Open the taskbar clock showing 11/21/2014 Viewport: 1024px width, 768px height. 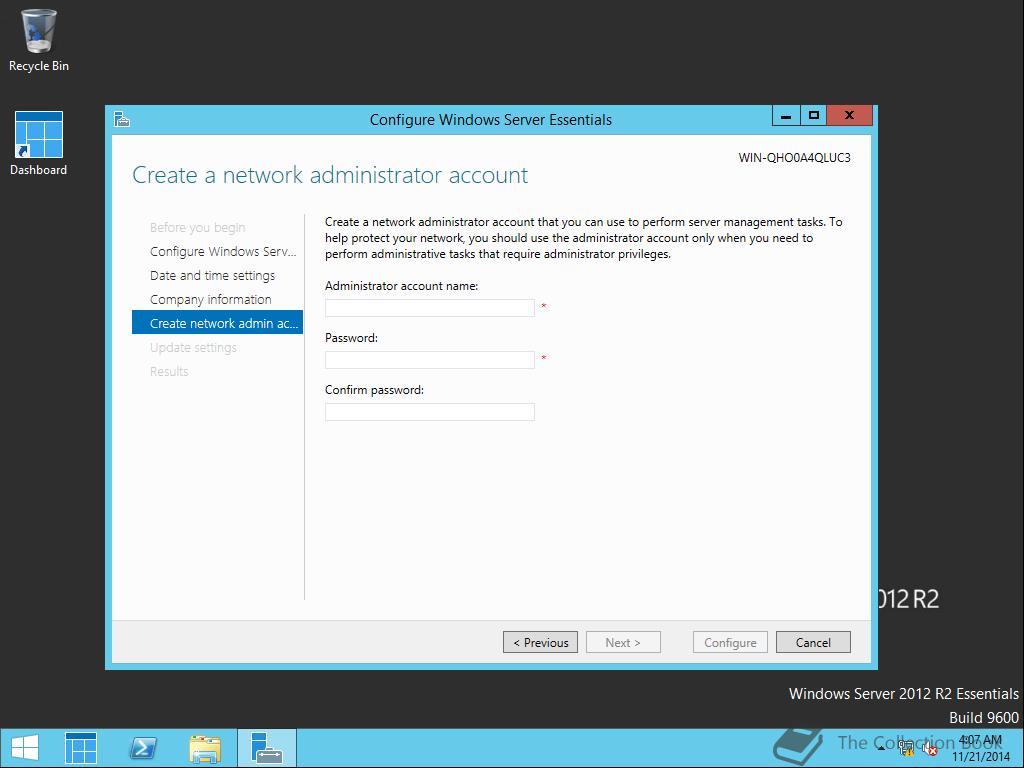click(x=980, y=748)
